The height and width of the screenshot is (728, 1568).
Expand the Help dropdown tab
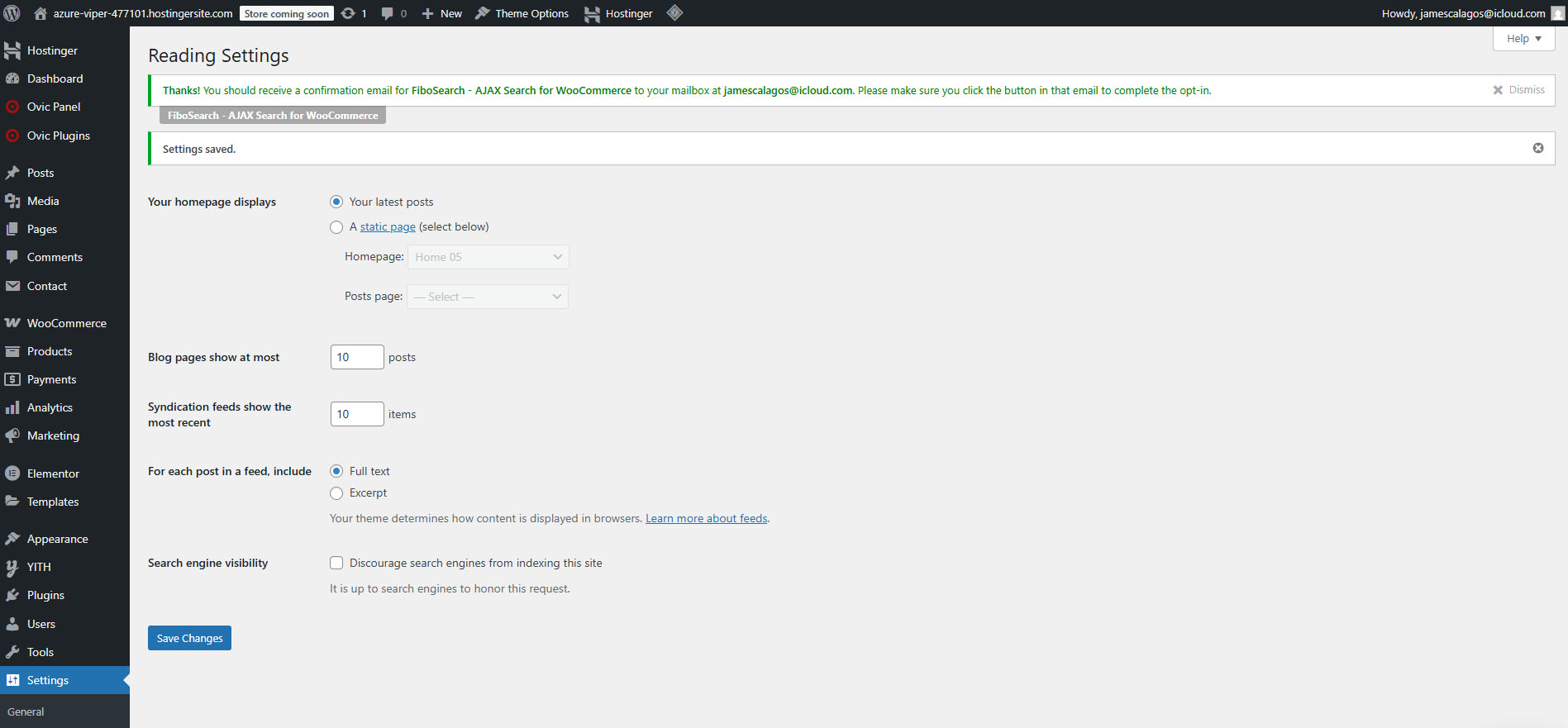pos(1523,39)
